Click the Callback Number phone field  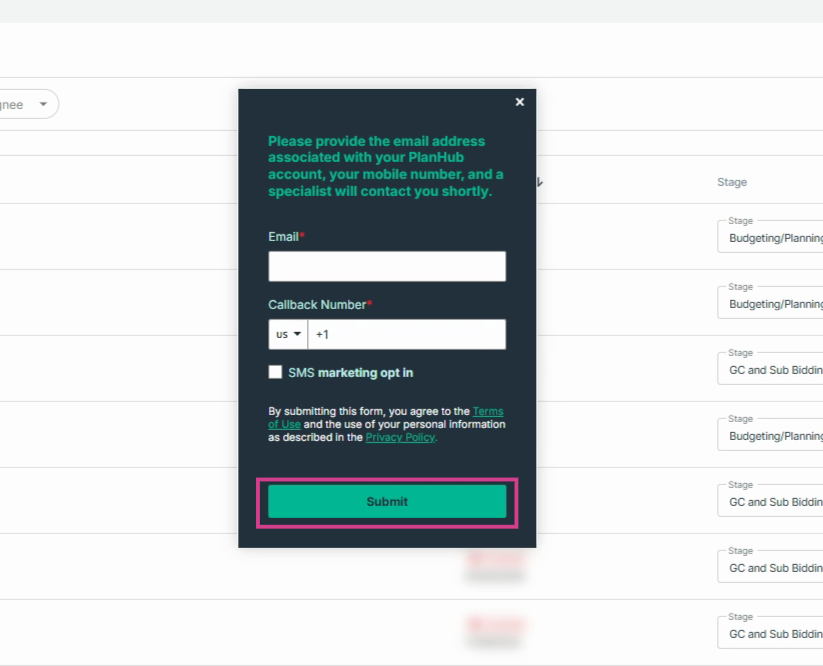pos(407,334)
